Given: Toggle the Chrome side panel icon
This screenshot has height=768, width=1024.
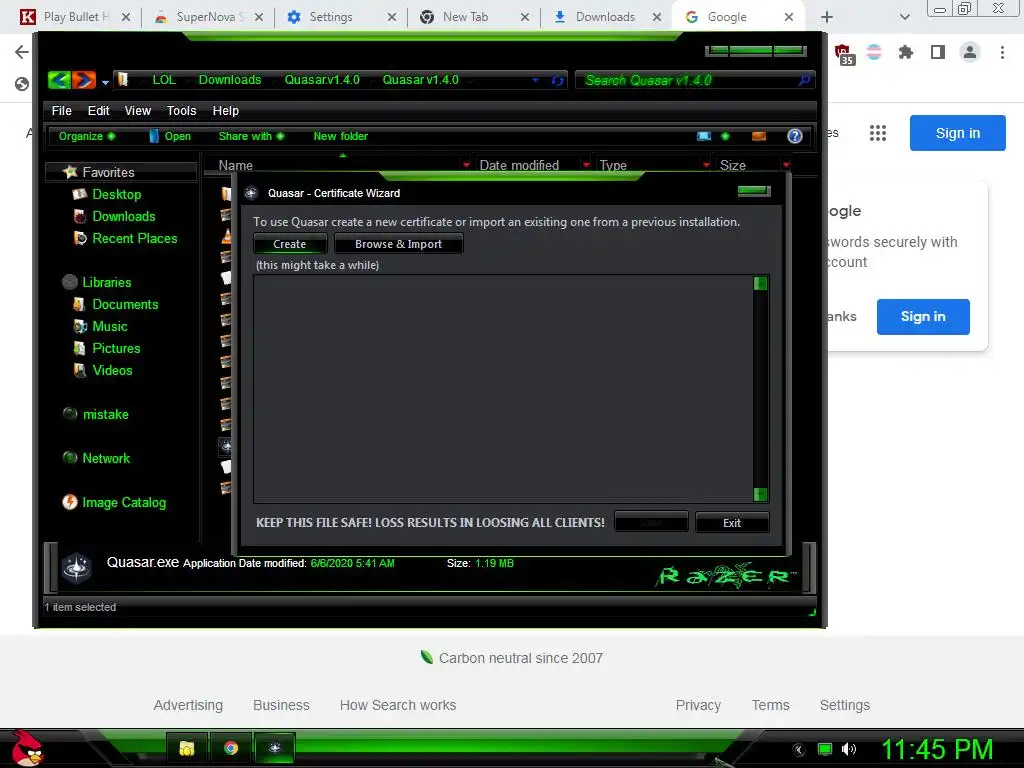Looking at the screenshot, I should click(x=938, y=52).
